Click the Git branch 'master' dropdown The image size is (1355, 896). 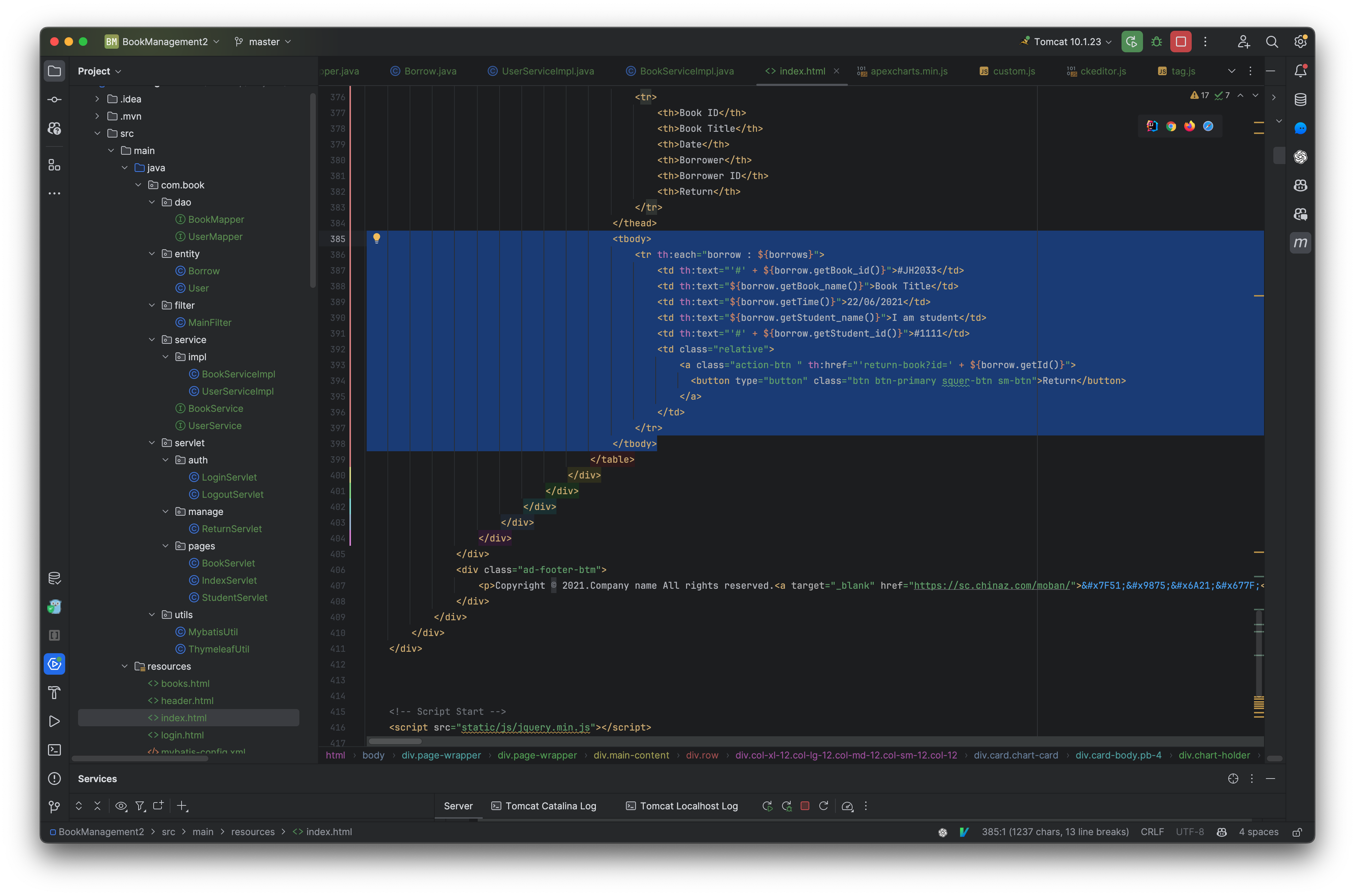263,41
